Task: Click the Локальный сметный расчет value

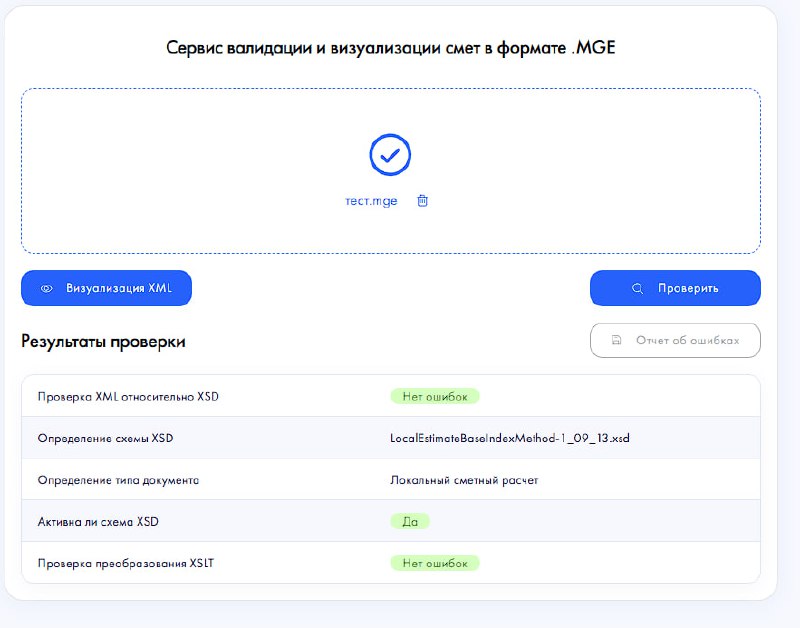Action: [x=464, y=480]
